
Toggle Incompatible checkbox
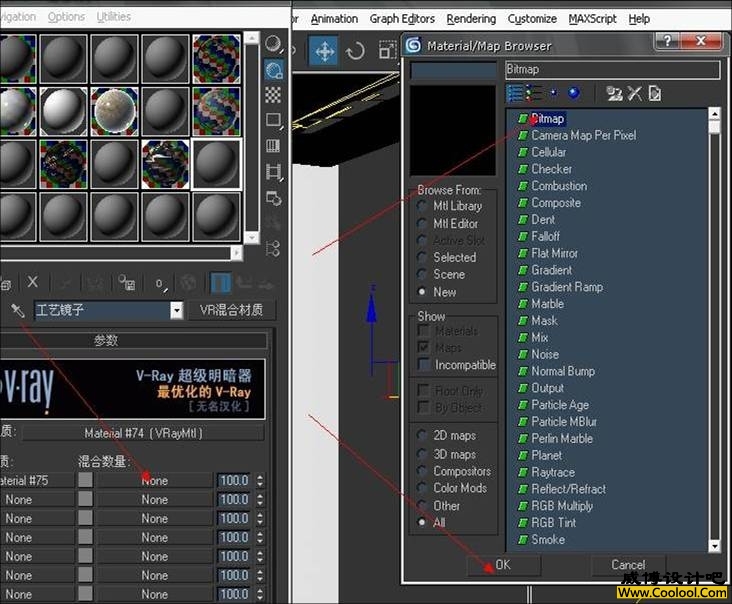424,364
